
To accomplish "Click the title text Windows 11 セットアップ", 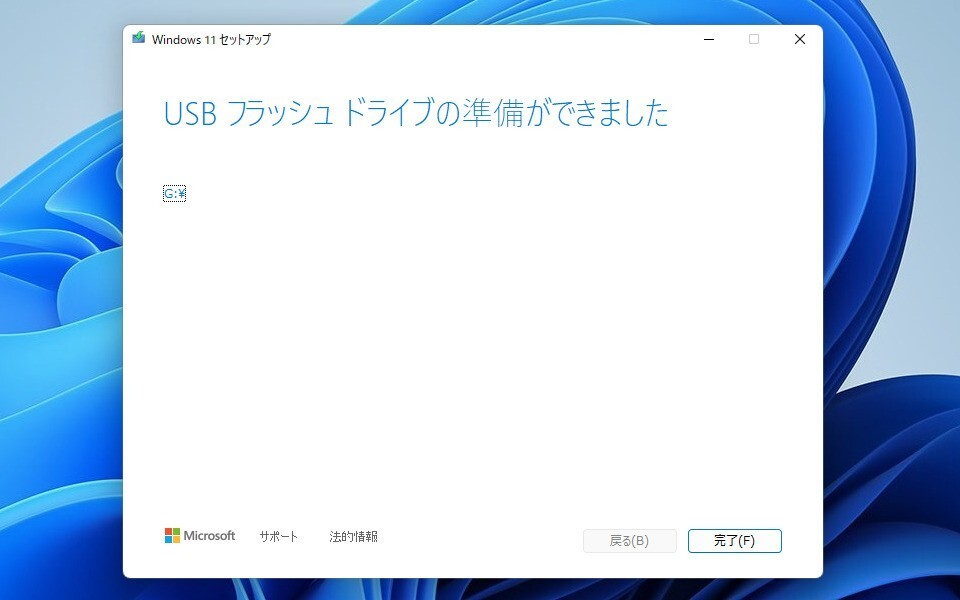I will click(x=211, y=39).
